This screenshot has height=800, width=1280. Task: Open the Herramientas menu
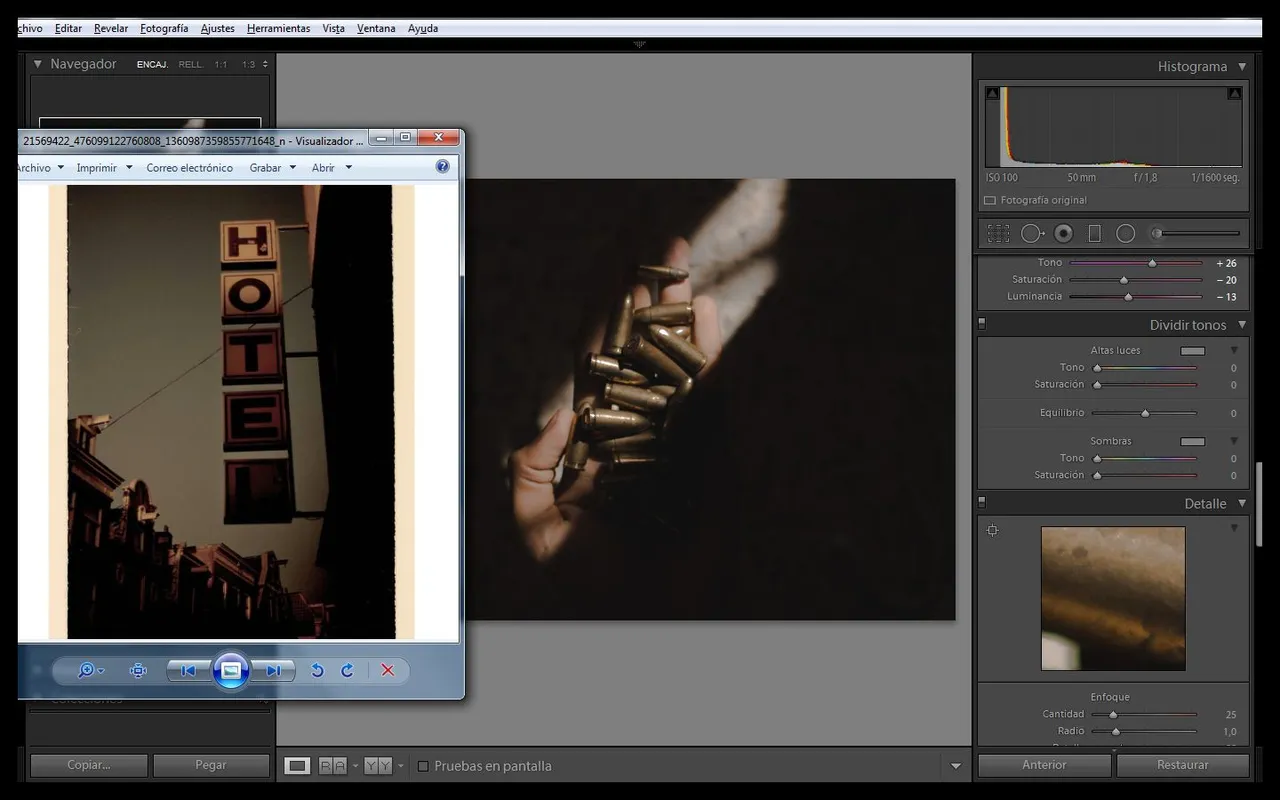click(x=278, y=28)
